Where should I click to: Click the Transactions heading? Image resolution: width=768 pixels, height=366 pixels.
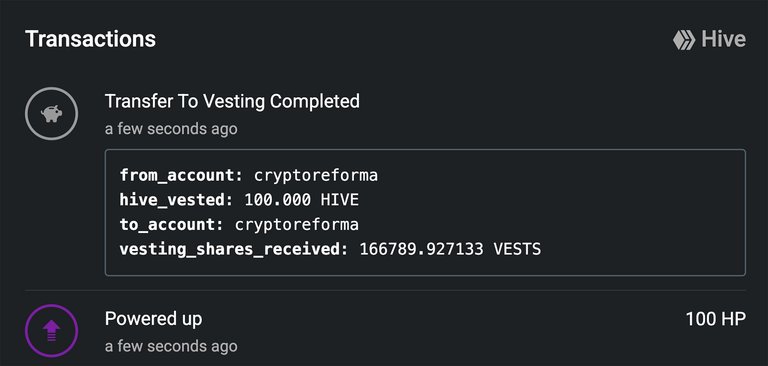coord(90,39)
